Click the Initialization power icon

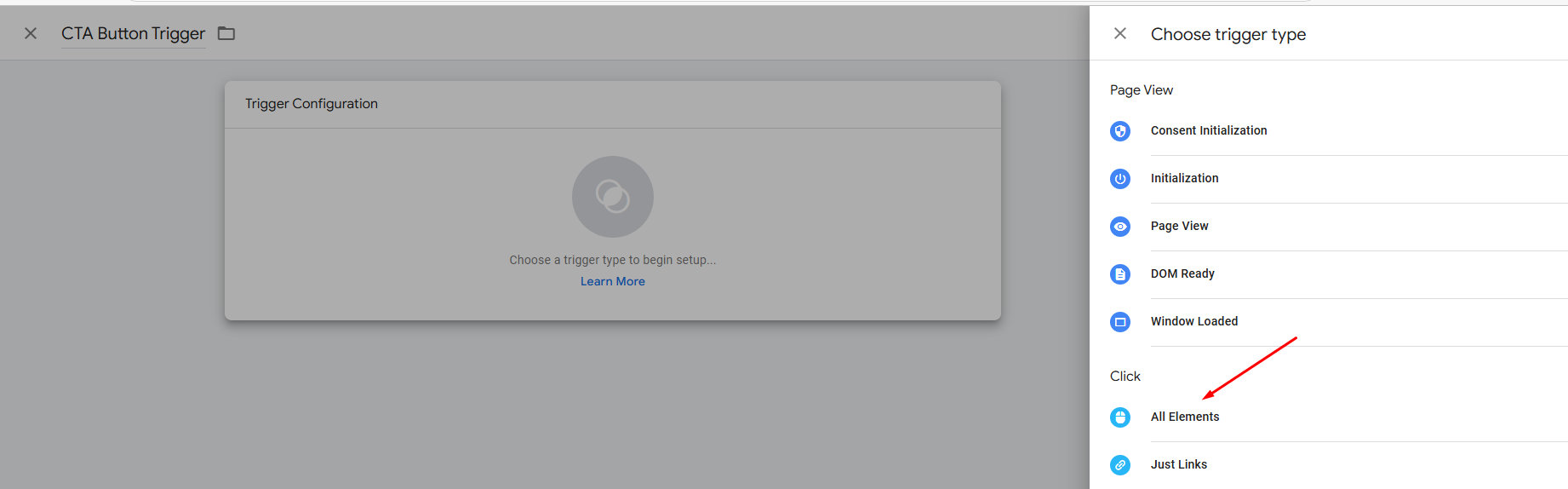click(x=1120, y=179)
